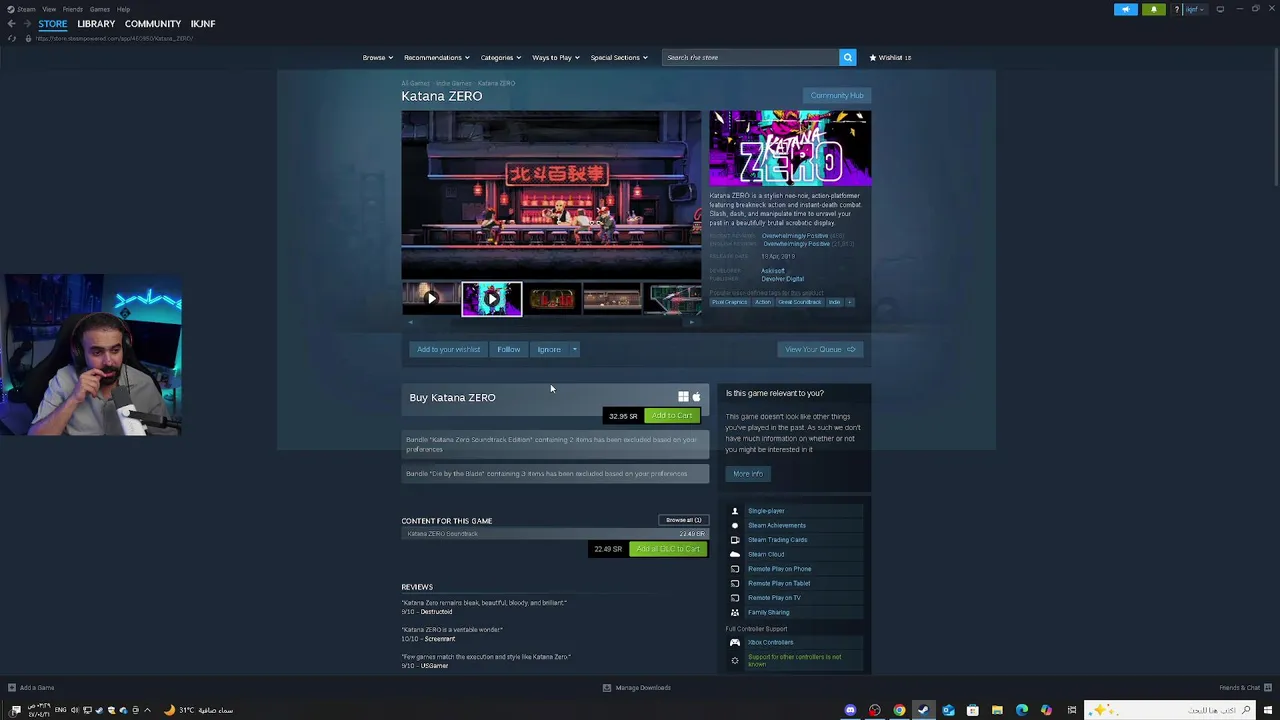
Task: Click the Great Soundtrack tag
Action: [x=799, y=302]
